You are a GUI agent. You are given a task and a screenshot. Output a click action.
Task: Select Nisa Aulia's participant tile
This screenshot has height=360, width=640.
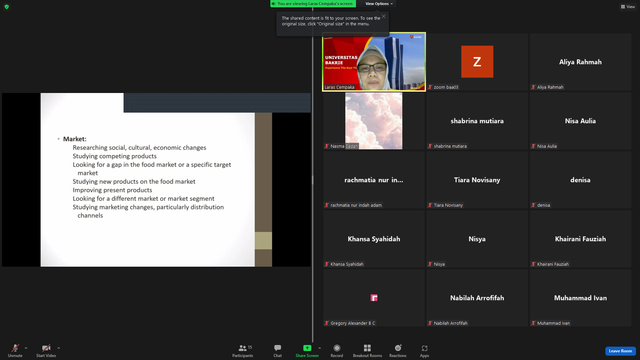[x=580, y=121]
